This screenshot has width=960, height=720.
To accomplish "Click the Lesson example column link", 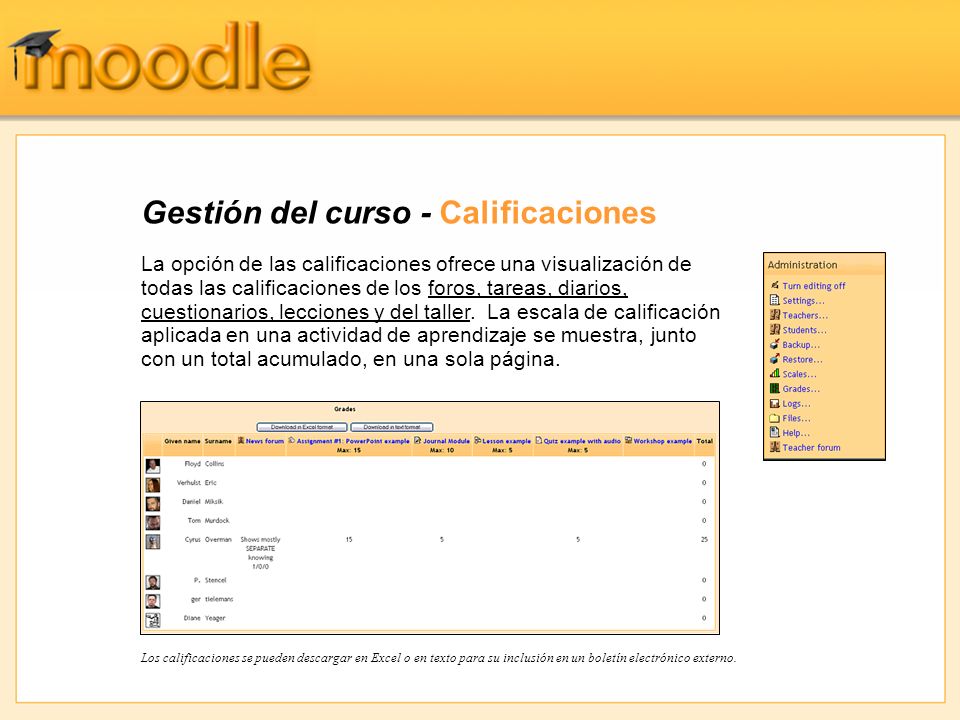I will [506, 441].
